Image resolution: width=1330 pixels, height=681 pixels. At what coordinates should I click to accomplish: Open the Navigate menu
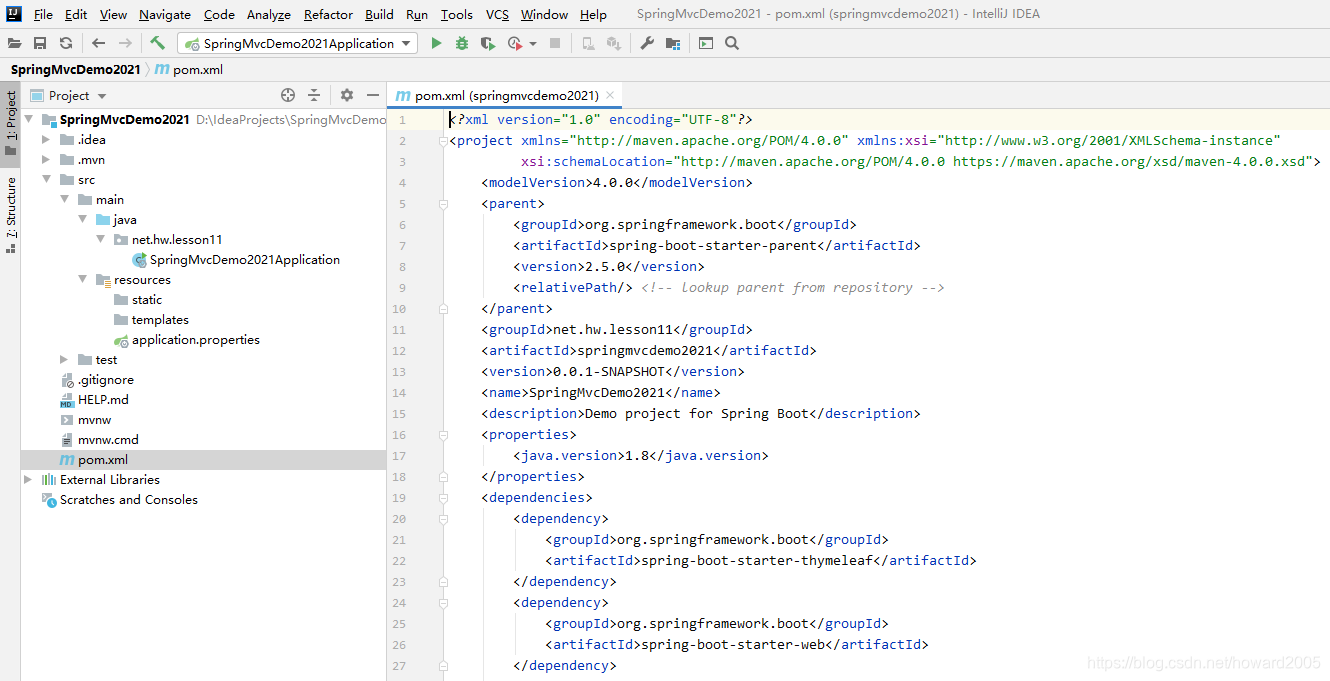(165, 14)
